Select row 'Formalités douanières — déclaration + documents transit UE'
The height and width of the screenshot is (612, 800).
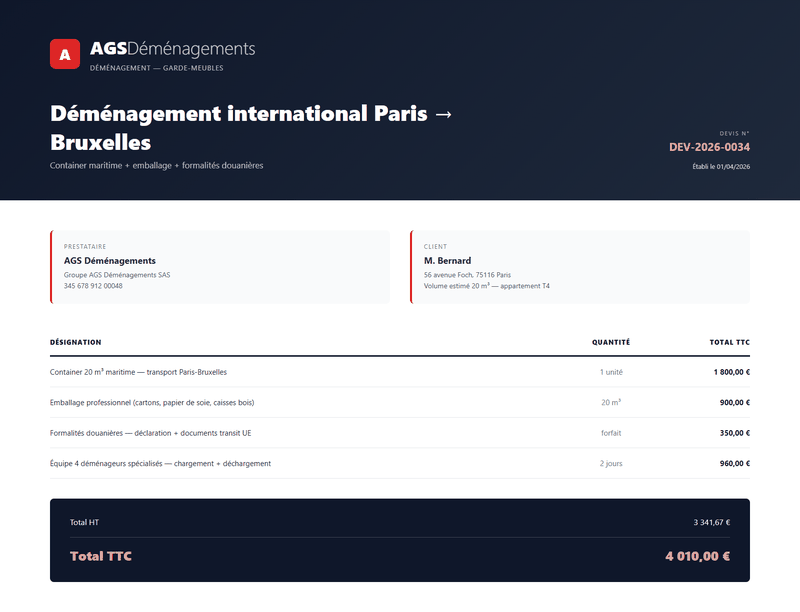coord(400,433)
